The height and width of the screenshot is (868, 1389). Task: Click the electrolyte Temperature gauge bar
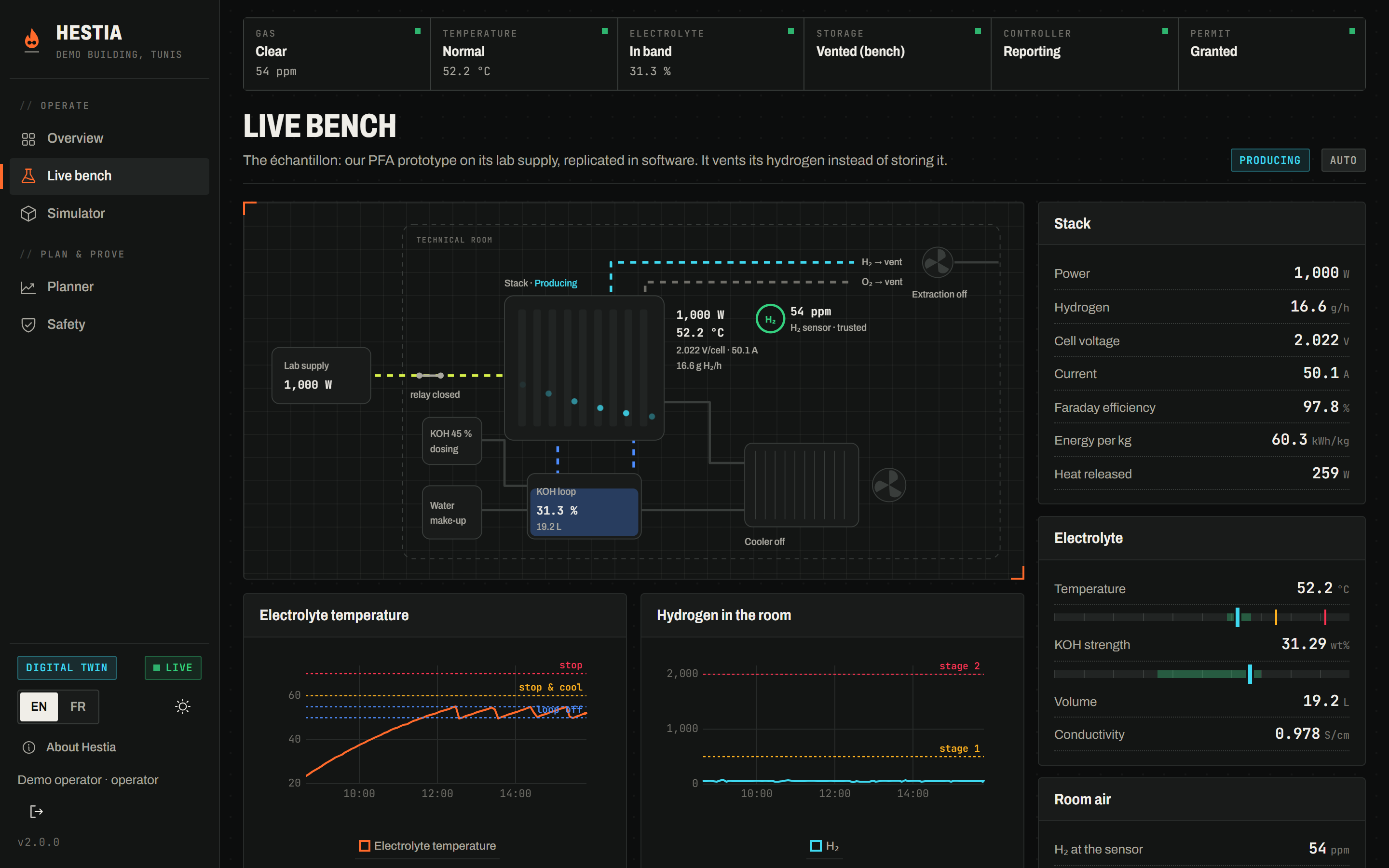tap(1201, 617)
